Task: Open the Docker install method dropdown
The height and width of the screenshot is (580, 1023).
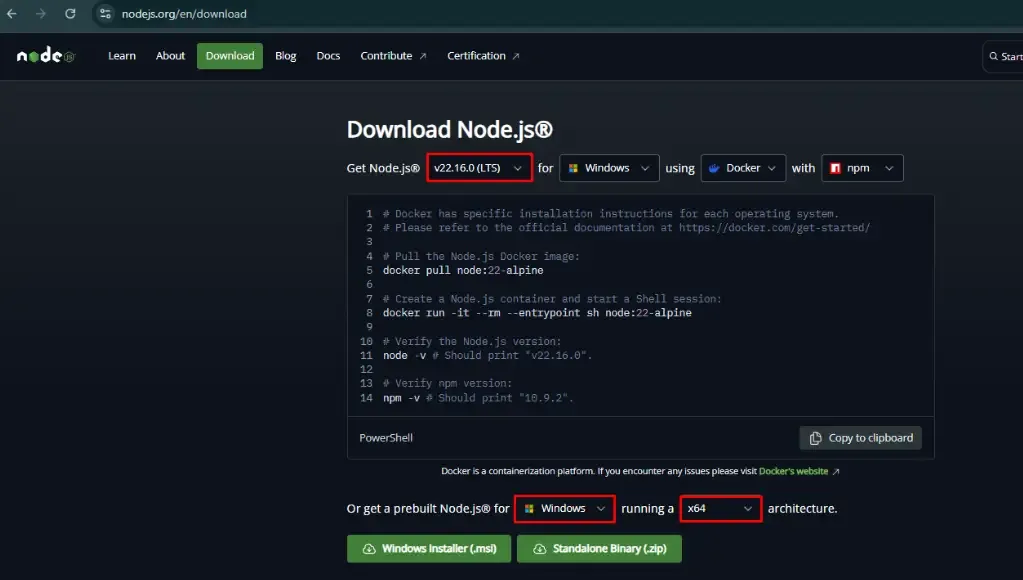Action: (x=743, y=168)
